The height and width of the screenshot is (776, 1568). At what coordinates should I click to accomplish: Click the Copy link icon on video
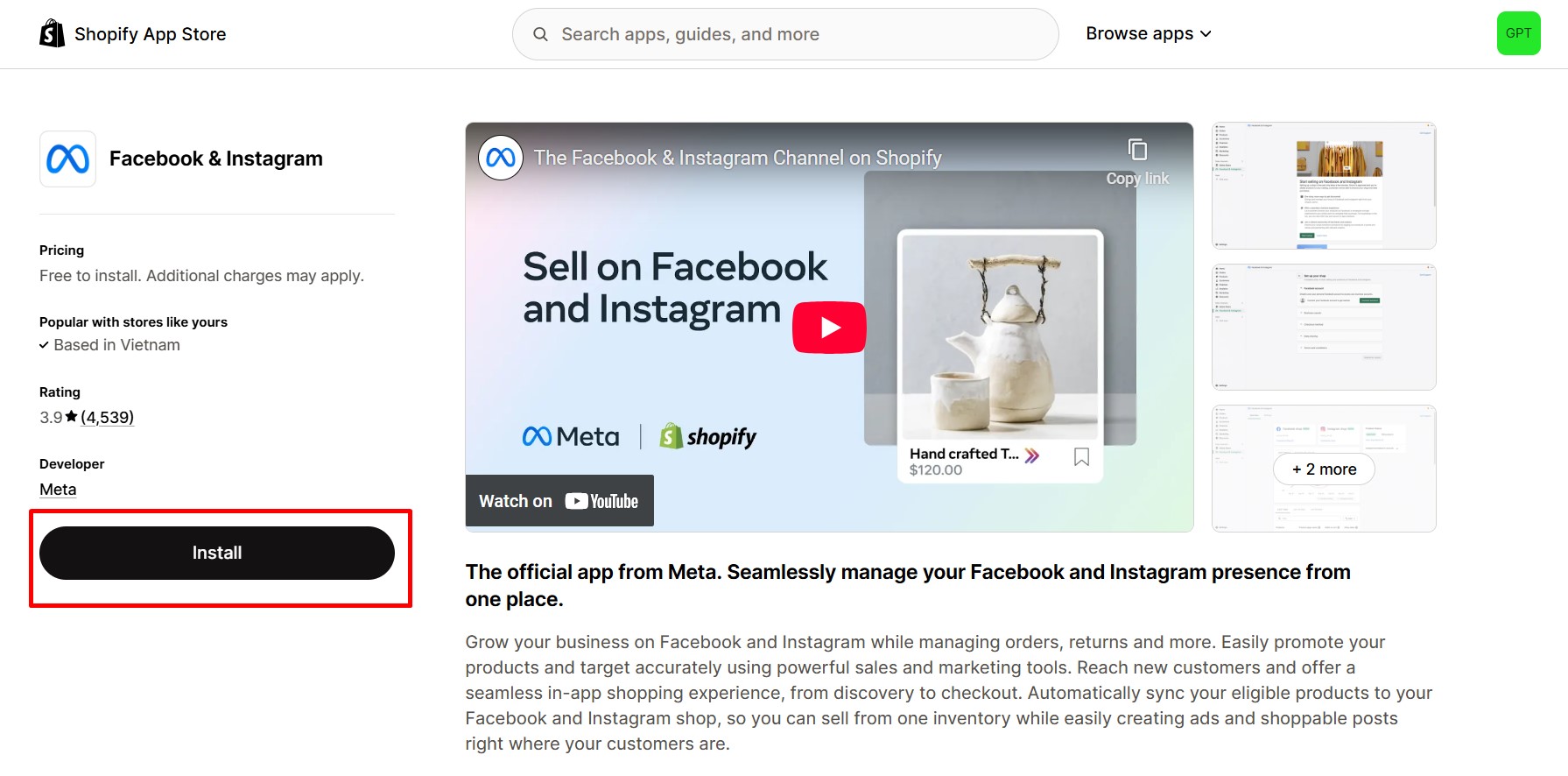1137,151
